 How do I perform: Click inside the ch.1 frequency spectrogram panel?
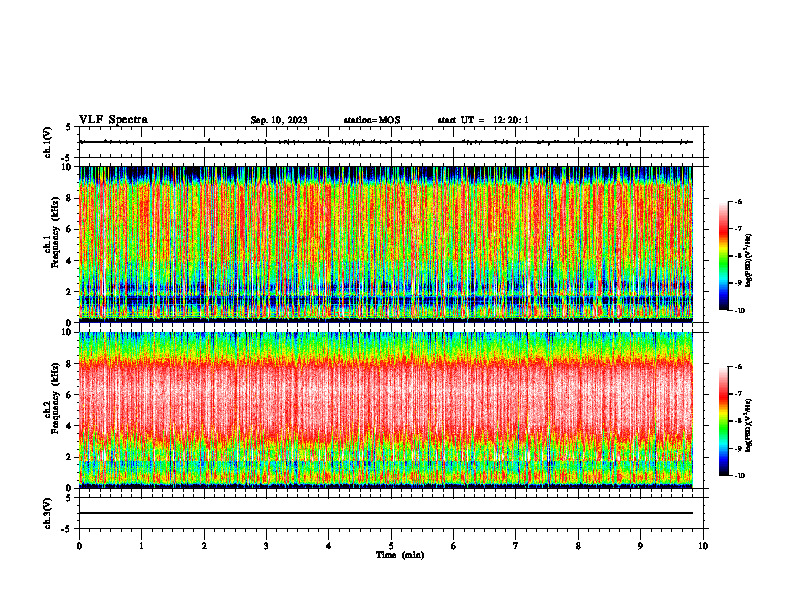(x=386, y=244)
